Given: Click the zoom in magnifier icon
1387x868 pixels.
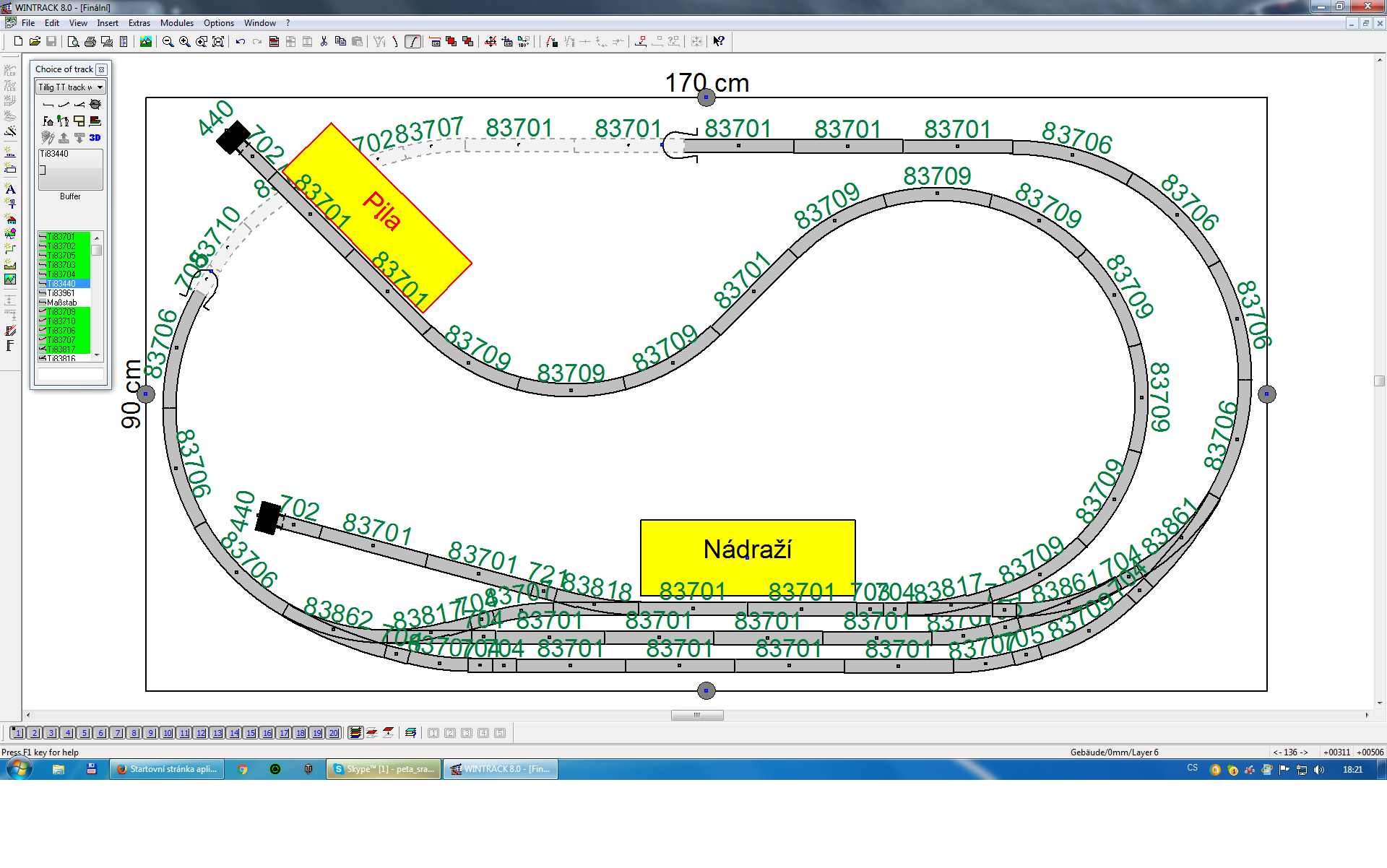Looking at the screenshot, I should [185, 42].
